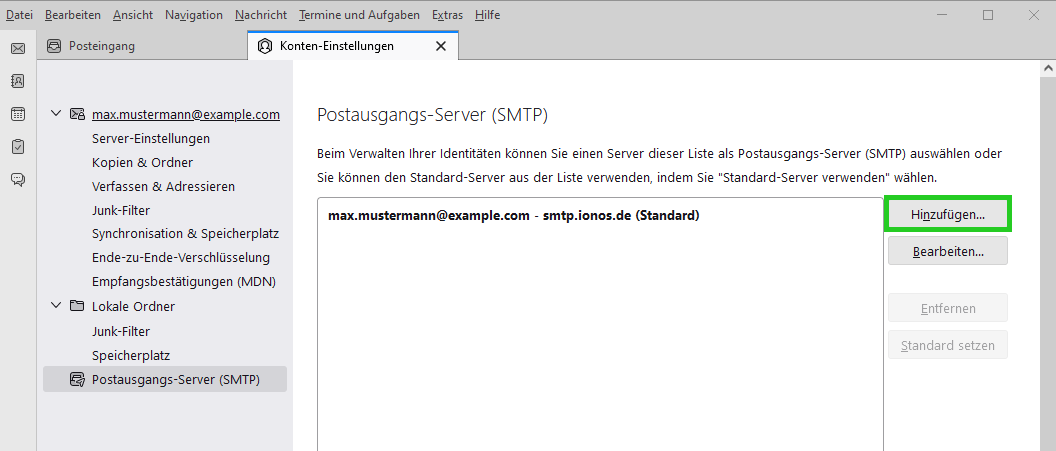This screenshot has width=1056, height=451.
Task: Click the Konten-Einstellungen tab icon
Action: click(265, 46)
